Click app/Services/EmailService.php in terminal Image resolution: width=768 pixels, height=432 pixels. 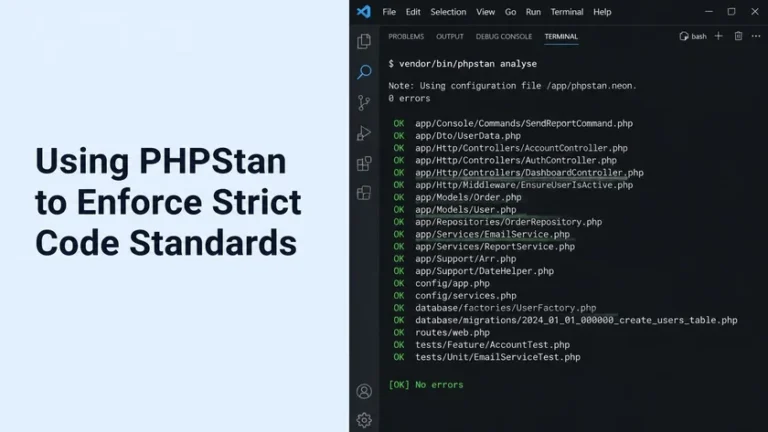492,234
